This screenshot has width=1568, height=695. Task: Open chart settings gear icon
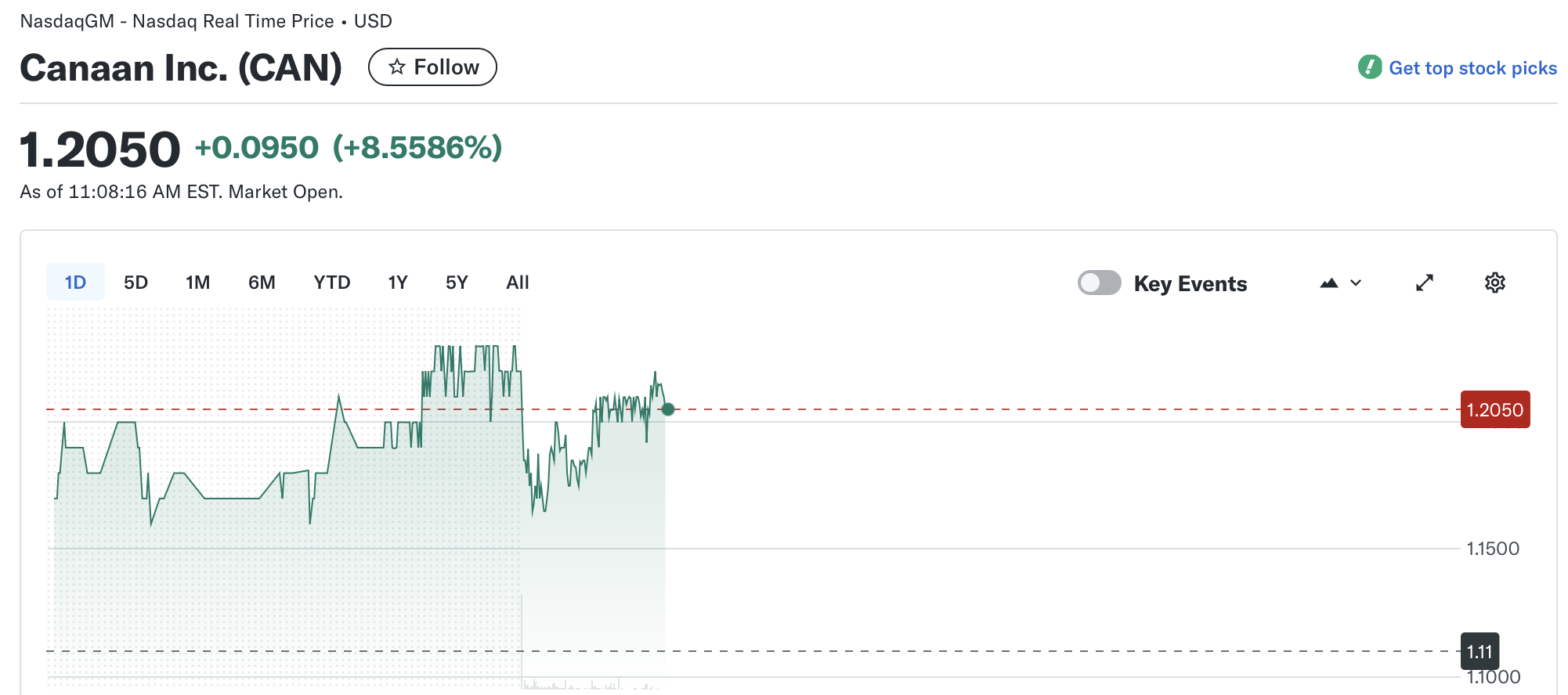(x=1494, y=283)
